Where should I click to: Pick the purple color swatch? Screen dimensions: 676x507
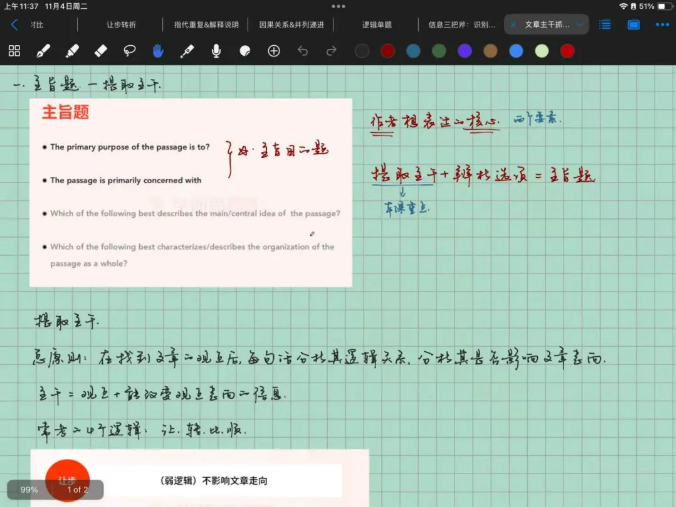[464, 50]
